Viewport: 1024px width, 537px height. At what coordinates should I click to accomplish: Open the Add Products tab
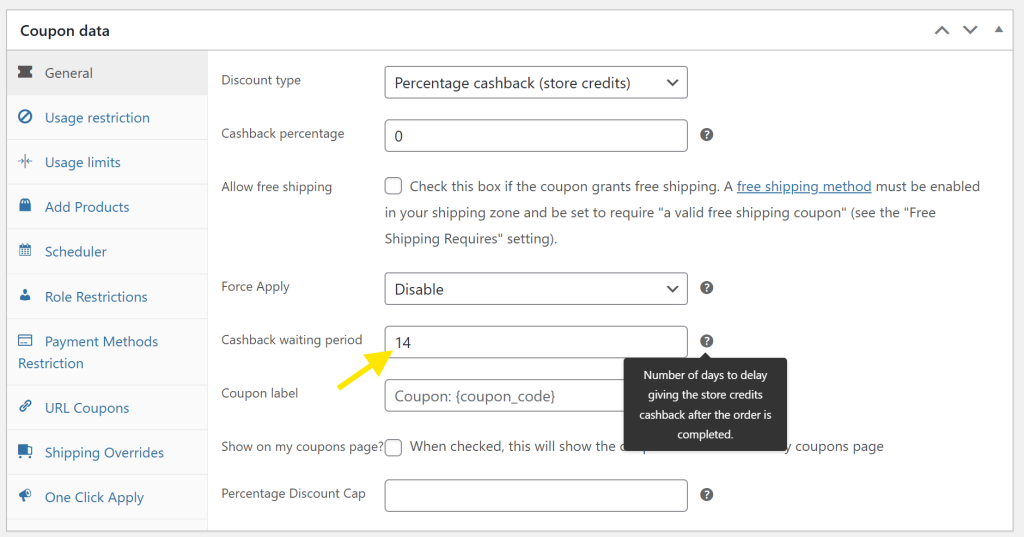(107, 206)
